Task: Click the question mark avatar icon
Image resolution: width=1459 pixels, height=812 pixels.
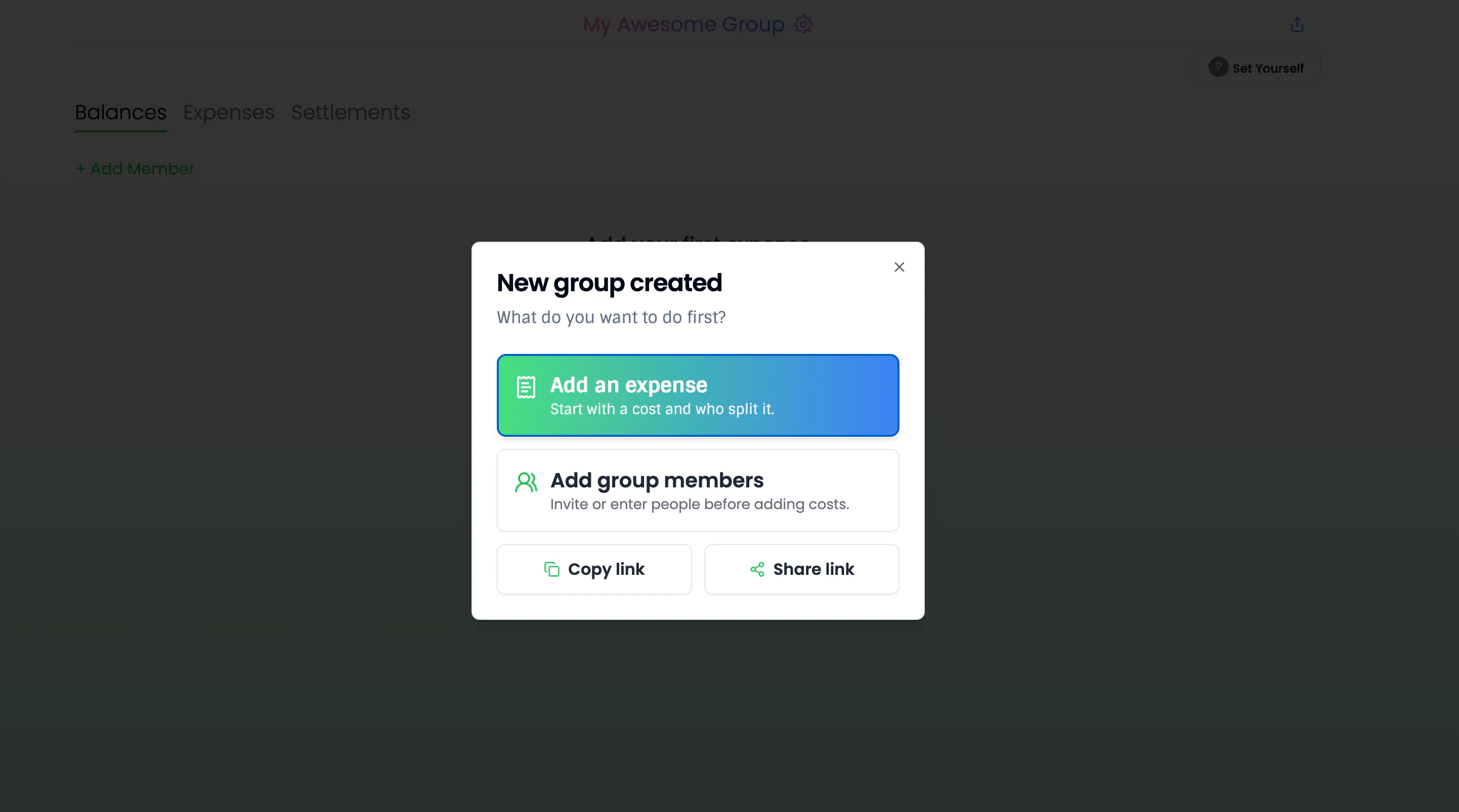Action: click(x=1218, y=67)
